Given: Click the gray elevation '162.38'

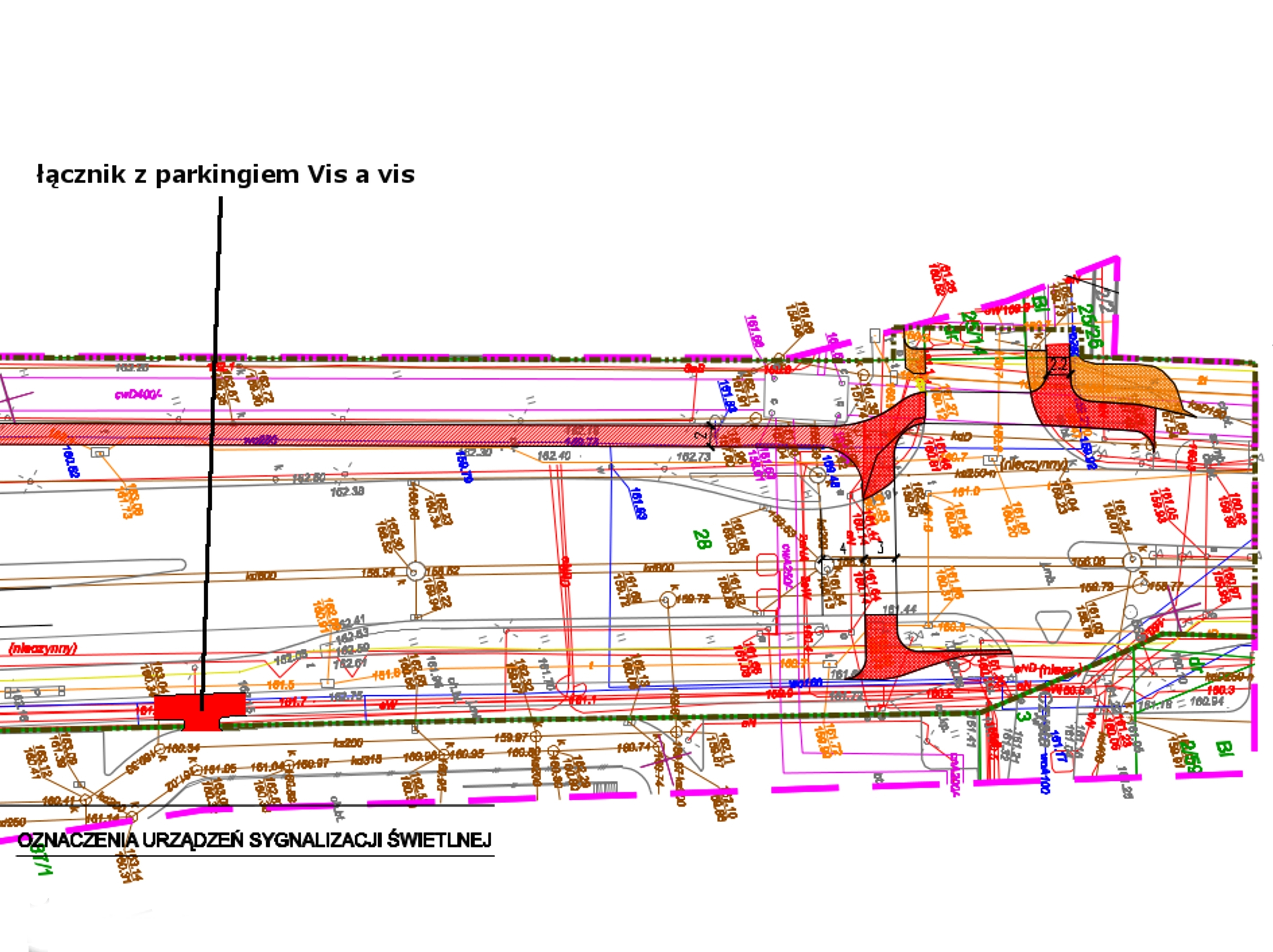Looking at the screenshot, I should pos(347,491).
